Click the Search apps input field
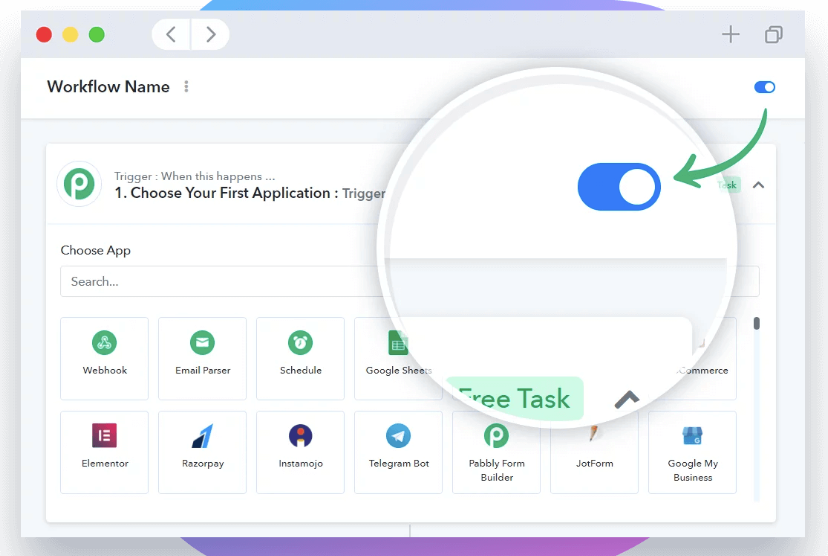Image resolution: width=828 pixels, height=556 pixels. coord(220,282)
